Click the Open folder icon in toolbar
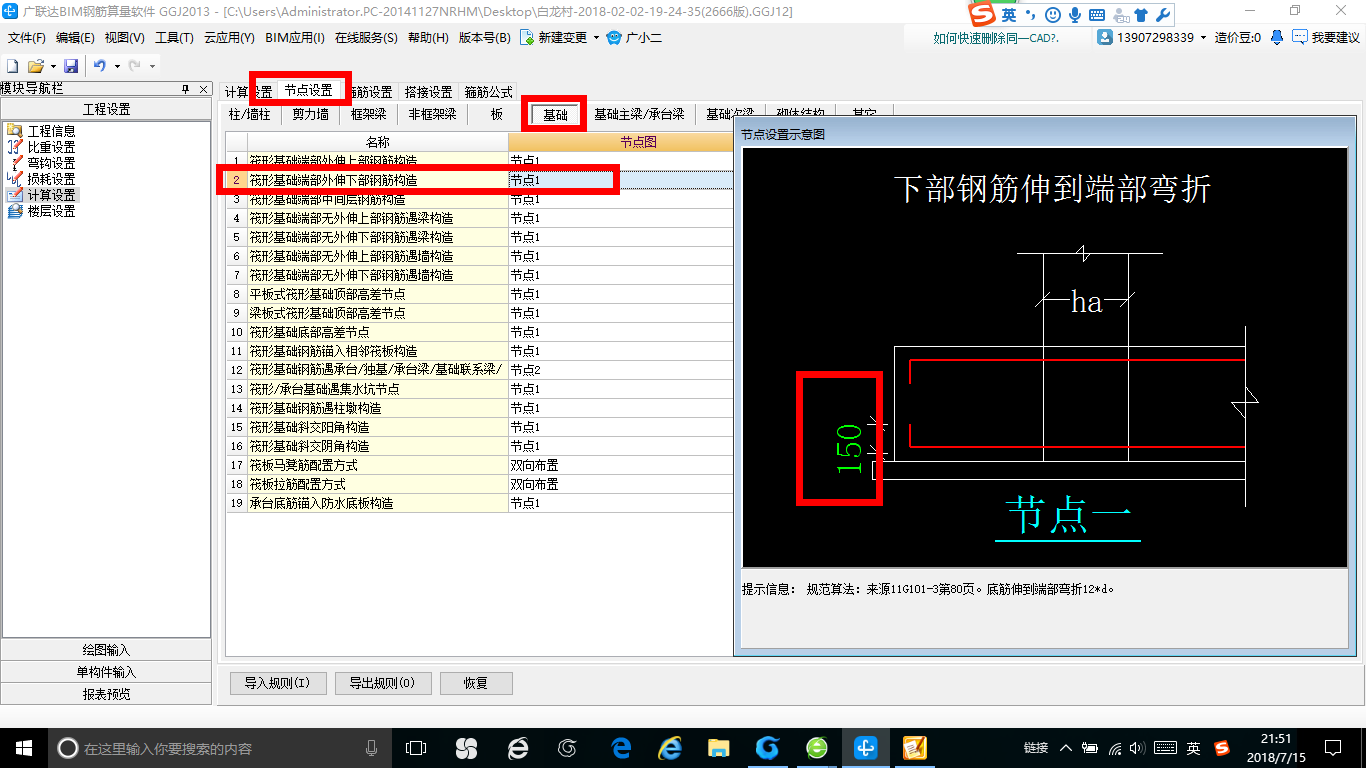Image resolution: width=1366 pixels, height=768 pixels. pos(35,65)
